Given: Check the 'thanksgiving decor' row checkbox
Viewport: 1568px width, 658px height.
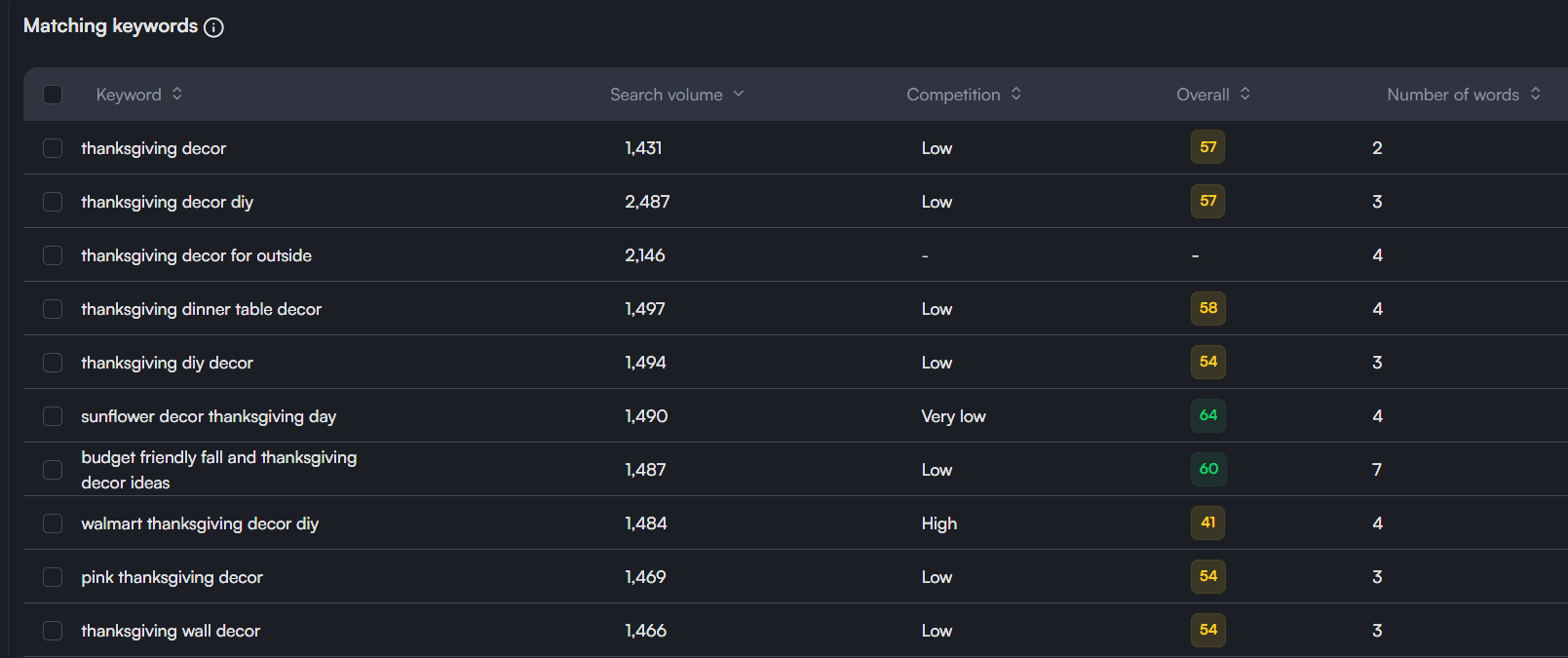Looking at the screenshot, I should [x=53, y=148].
